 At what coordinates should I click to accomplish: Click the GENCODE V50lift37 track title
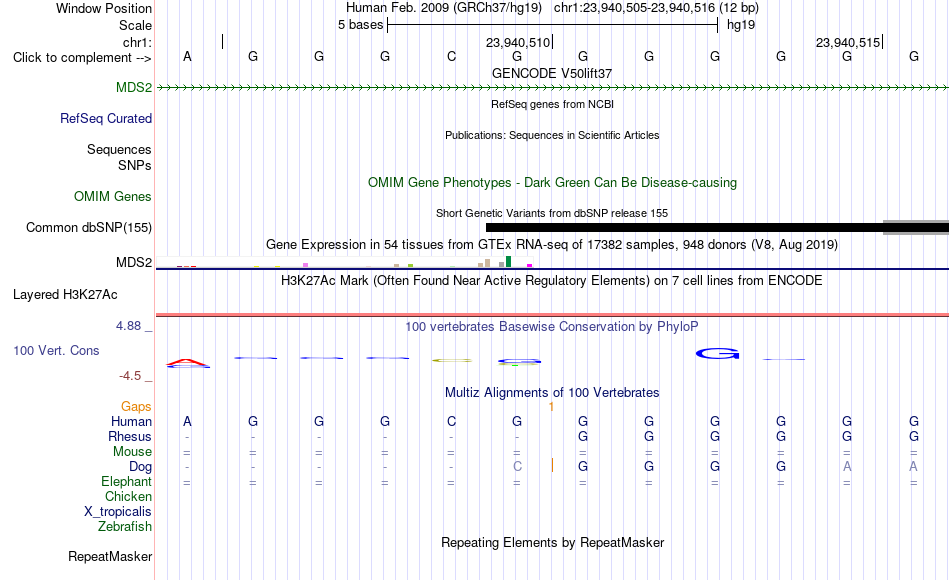click(552, 73)
